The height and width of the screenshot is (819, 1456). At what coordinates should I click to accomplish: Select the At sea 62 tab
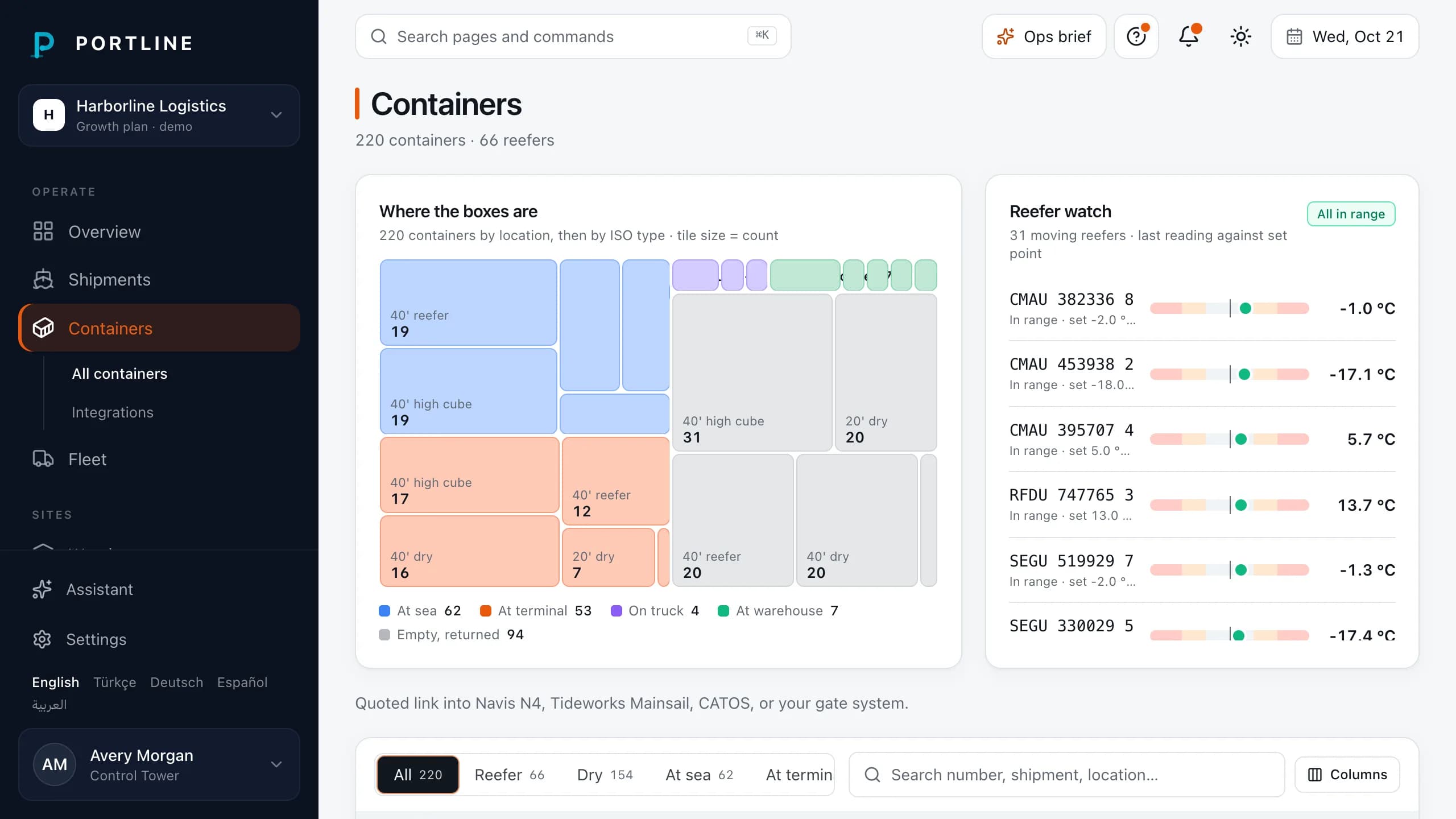[x=700, y=775]
